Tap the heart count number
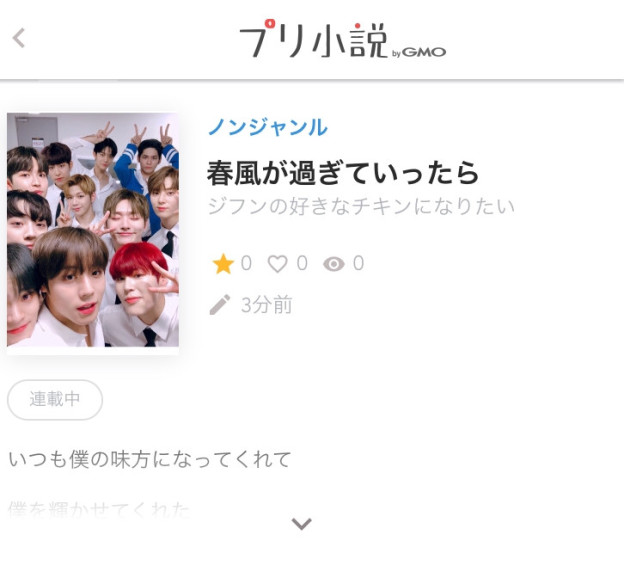This screenshot has width=624, height=578. (x=302, y=264)
